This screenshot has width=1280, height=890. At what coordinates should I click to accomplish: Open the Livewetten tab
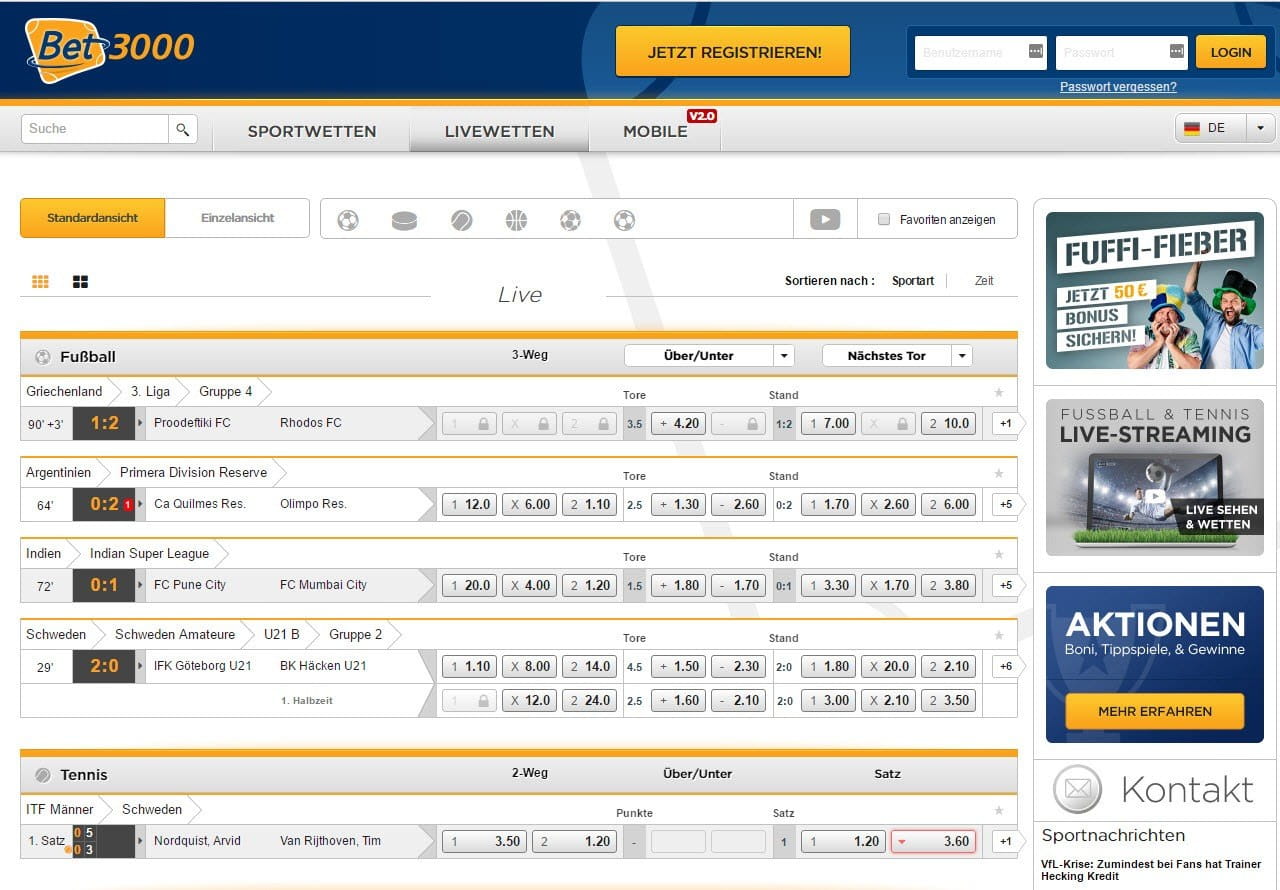pyautogui.click(x=499, y=131)
